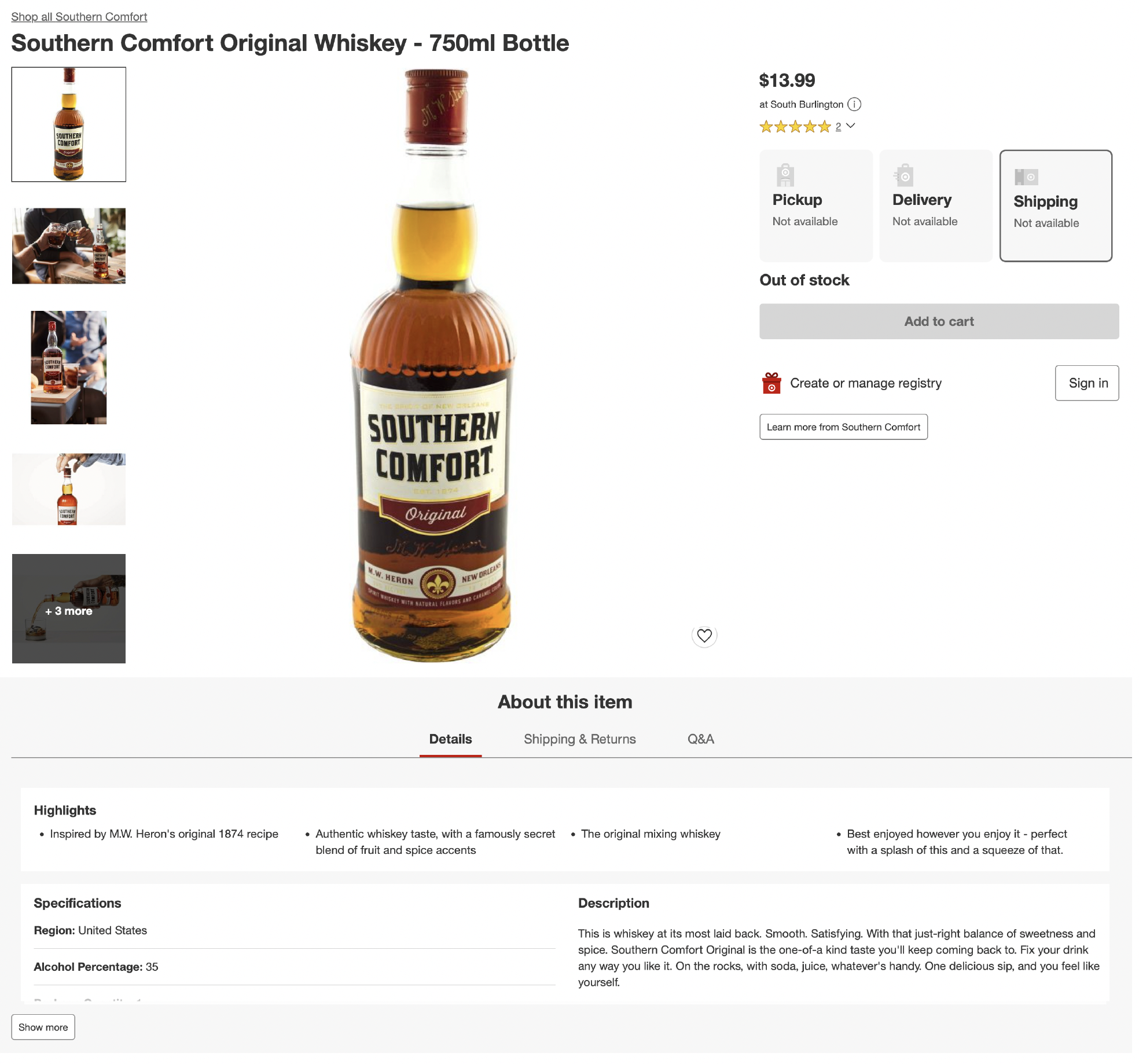1139x1064 pixels.
Task: Click the Sign in button
Action: point(1086,383)
